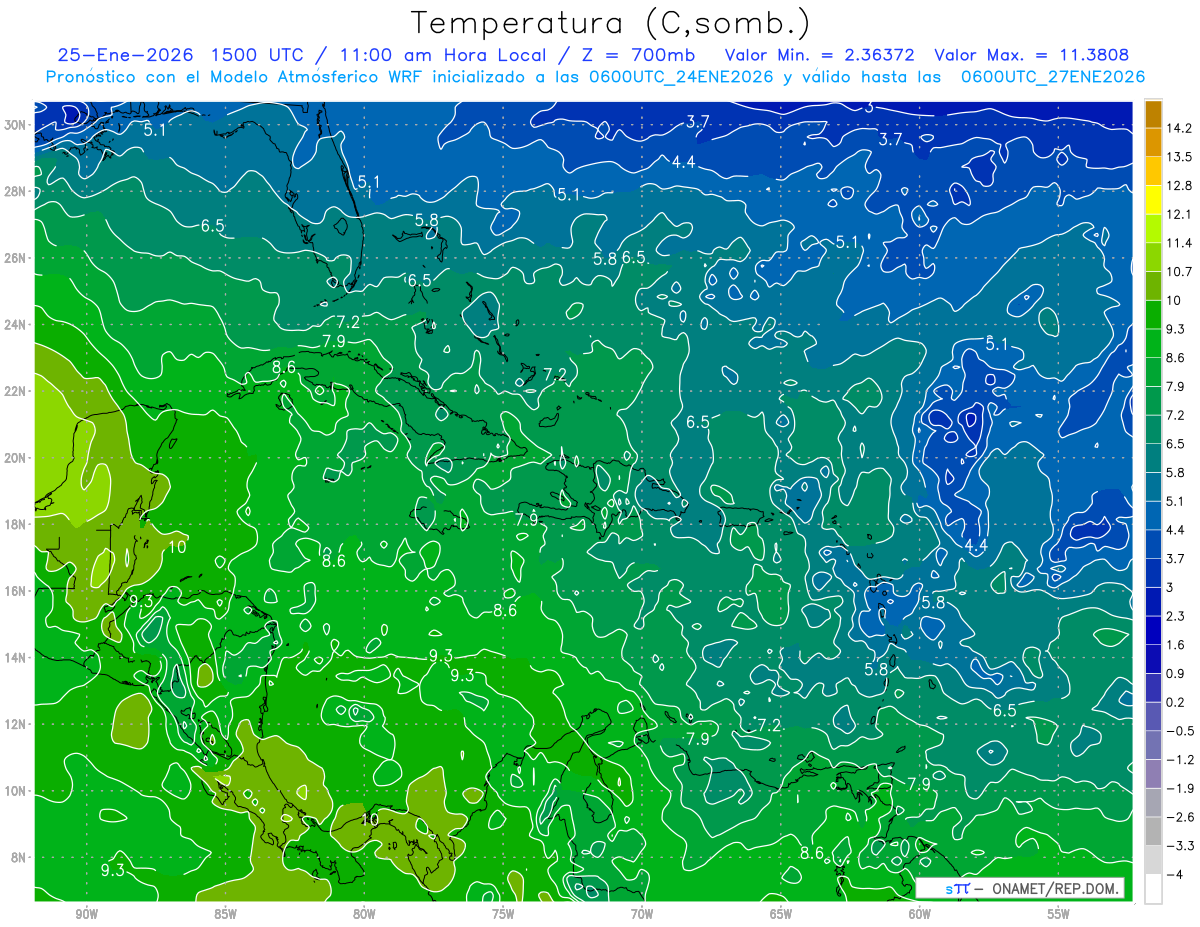The image size is (1200, 927).
Task: Click the colorbar label "-1.9"
Action: coord(1180,788)
